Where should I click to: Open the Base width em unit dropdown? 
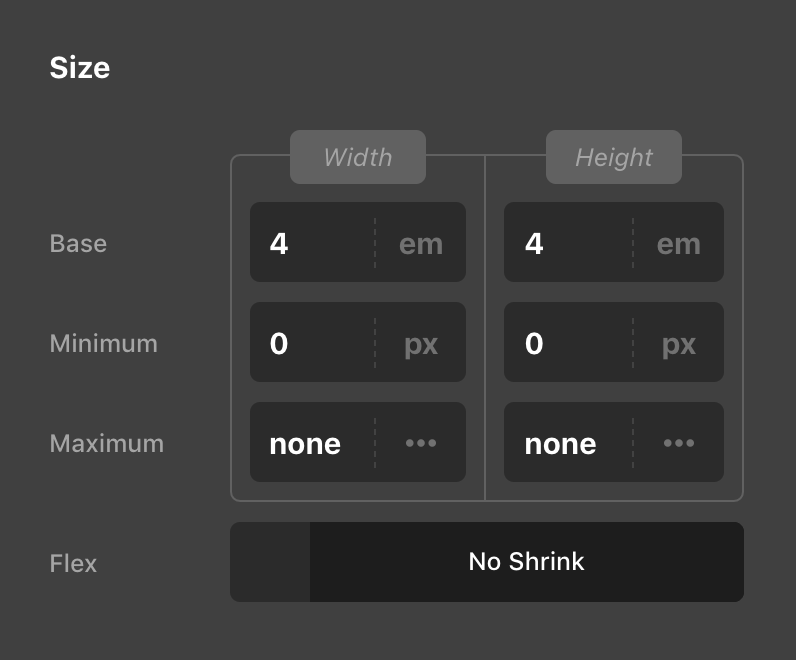421,243
